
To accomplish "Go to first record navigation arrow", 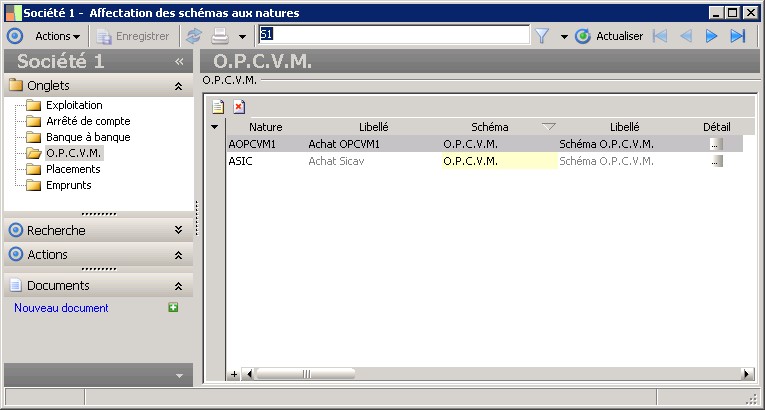I will [x=660, y=36].
